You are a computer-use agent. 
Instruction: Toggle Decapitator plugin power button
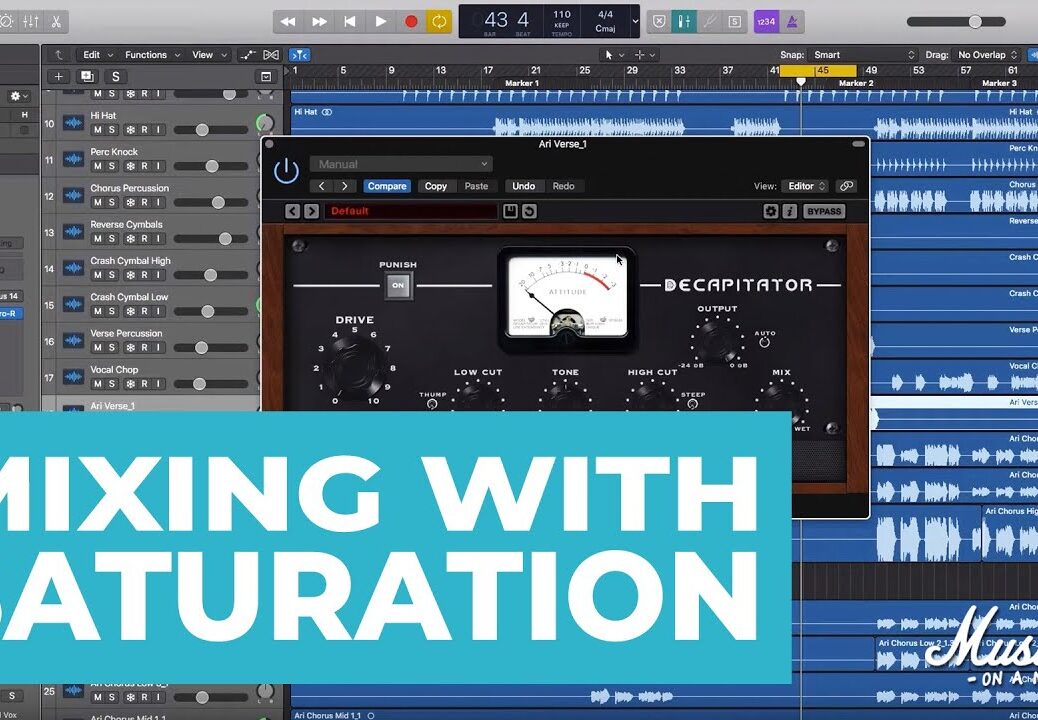coord(286,171)
